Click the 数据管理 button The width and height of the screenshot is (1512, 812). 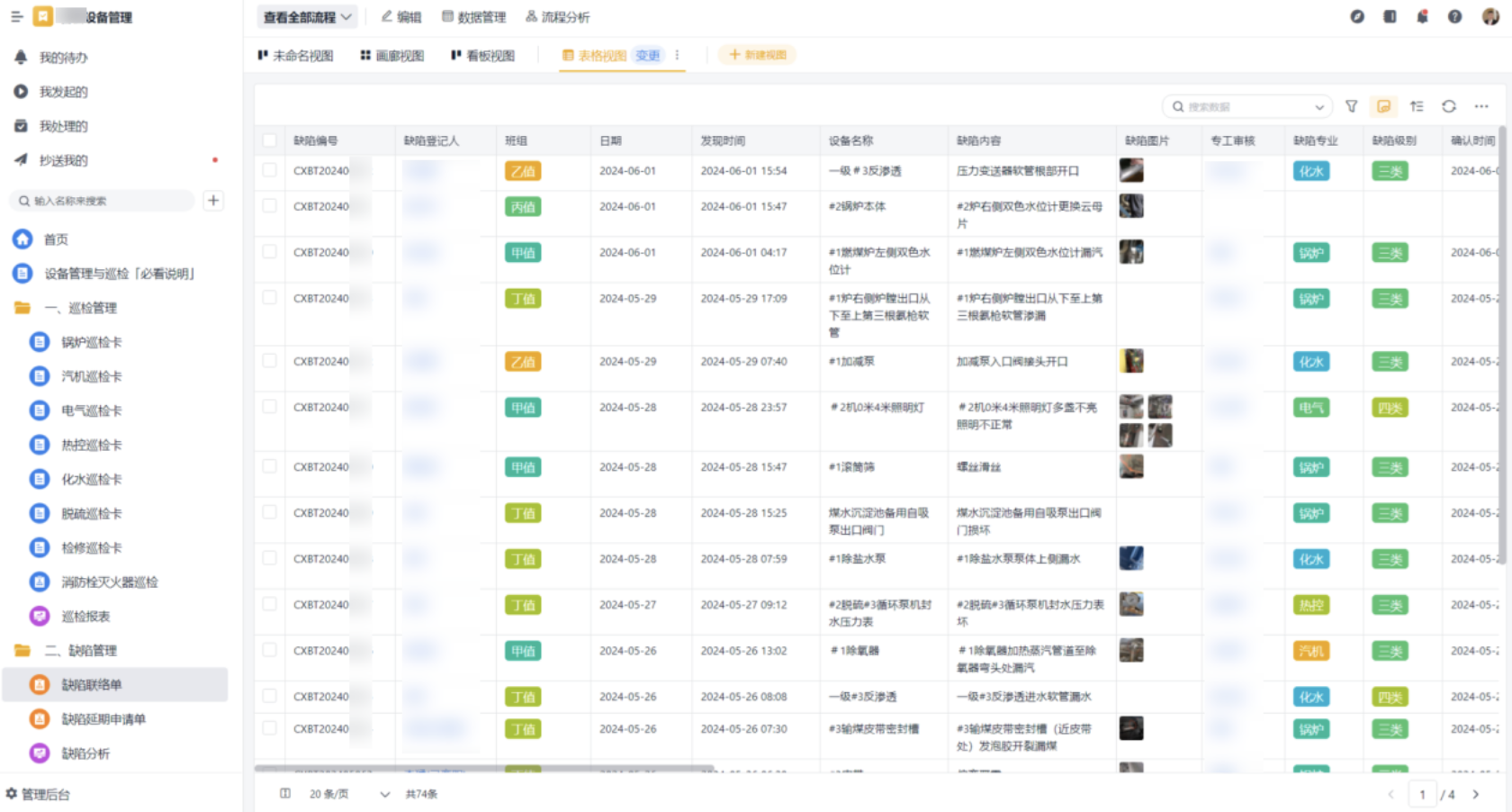(473, 17)
